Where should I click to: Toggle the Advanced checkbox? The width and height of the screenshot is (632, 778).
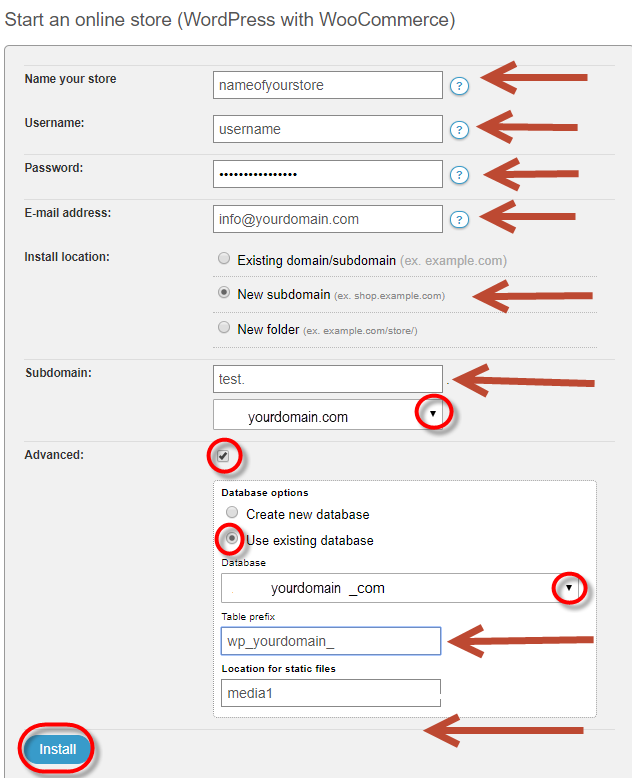click(223, 455)
